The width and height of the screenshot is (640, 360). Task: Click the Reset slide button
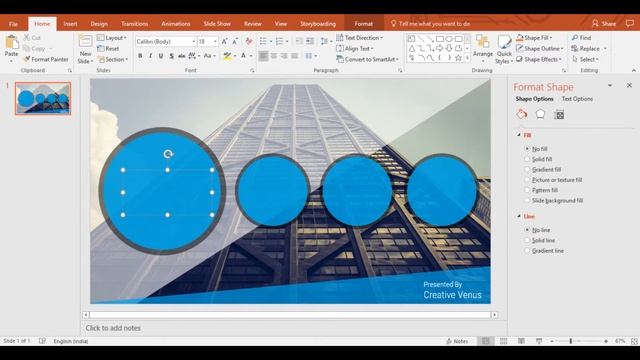108,49
